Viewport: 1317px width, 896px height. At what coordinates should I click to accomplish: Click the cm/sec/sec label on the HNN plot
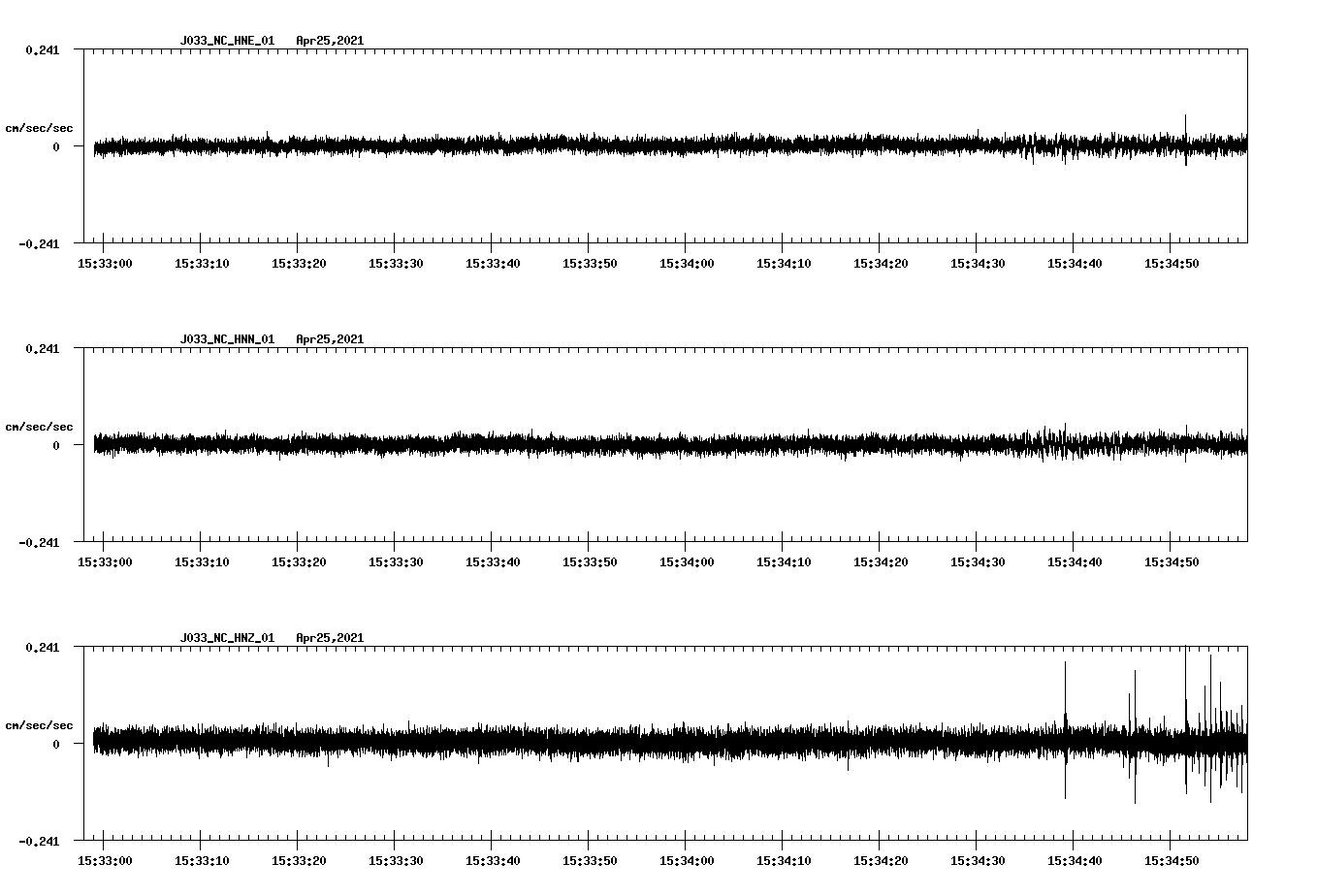[40, 426]
